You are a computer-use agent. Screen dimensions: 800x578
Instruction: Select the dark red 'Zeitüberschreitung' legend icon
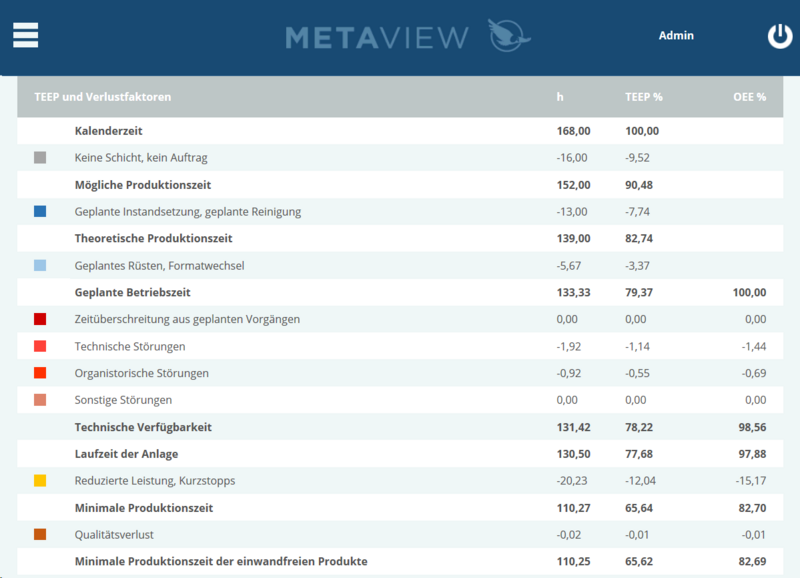(41, 319)
